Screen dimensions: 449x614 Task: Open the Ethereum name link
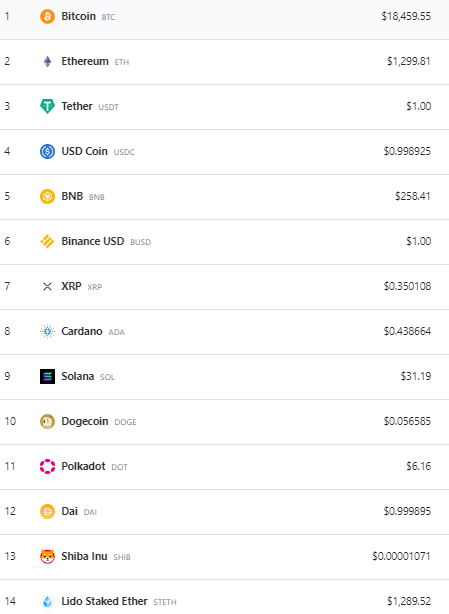click(x=85, y=61)
